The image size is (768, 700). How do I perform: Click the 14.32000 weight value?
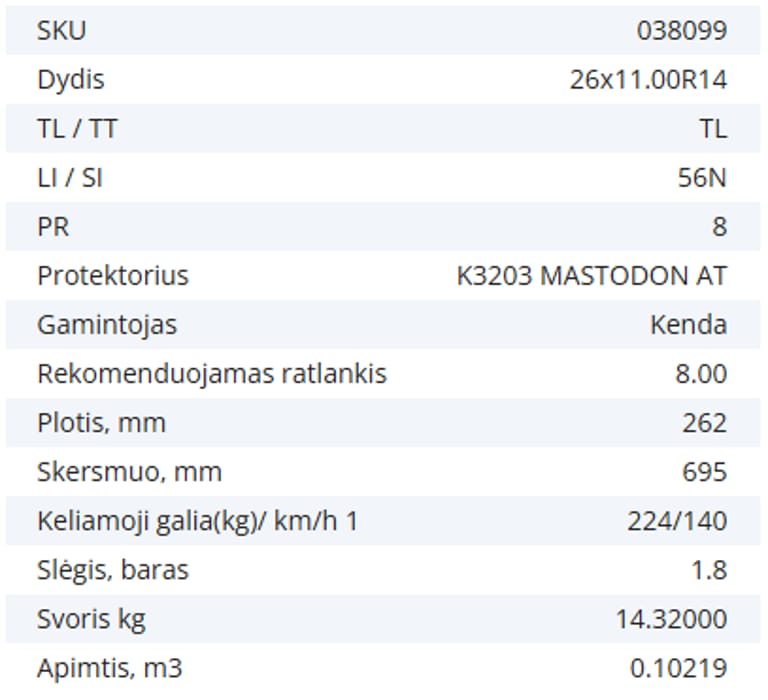[671, 619]
